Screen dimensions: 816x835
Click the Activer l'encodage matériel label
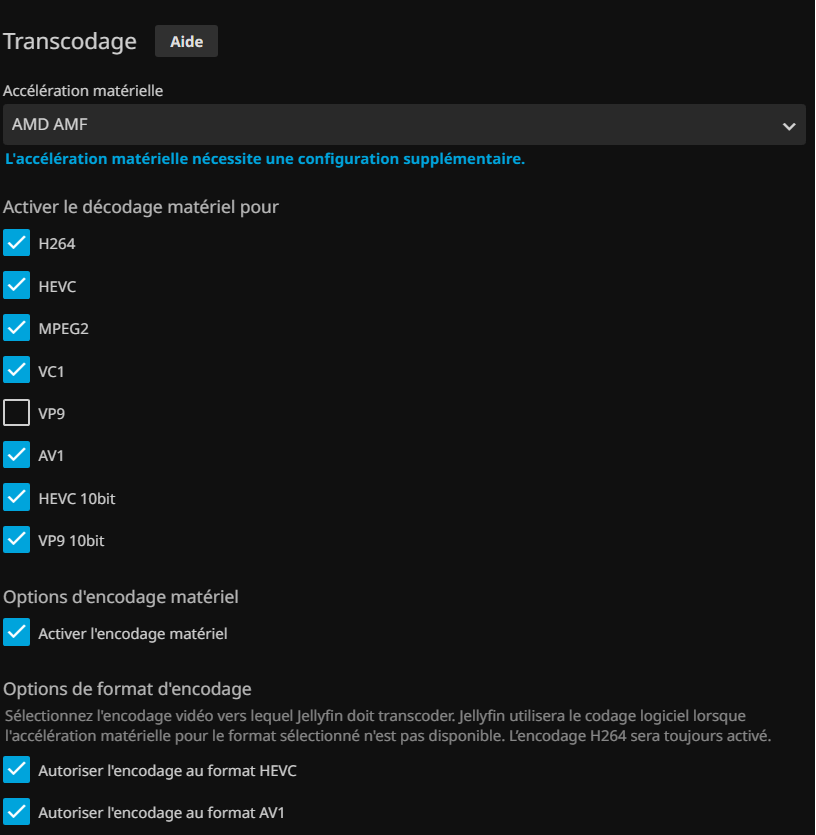pyautogui.click(x=133, y=633)
